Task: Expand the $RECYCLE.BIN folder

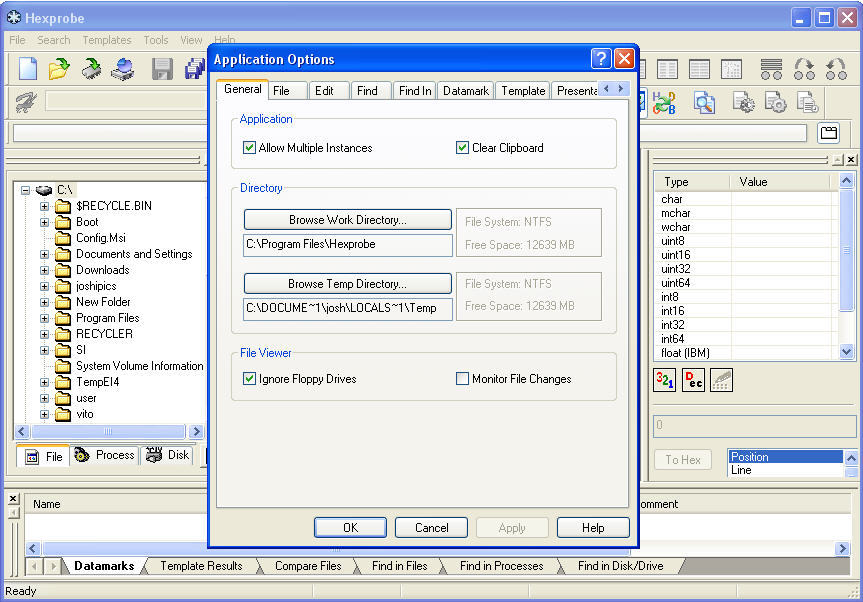Action: (x=45, y=206)
